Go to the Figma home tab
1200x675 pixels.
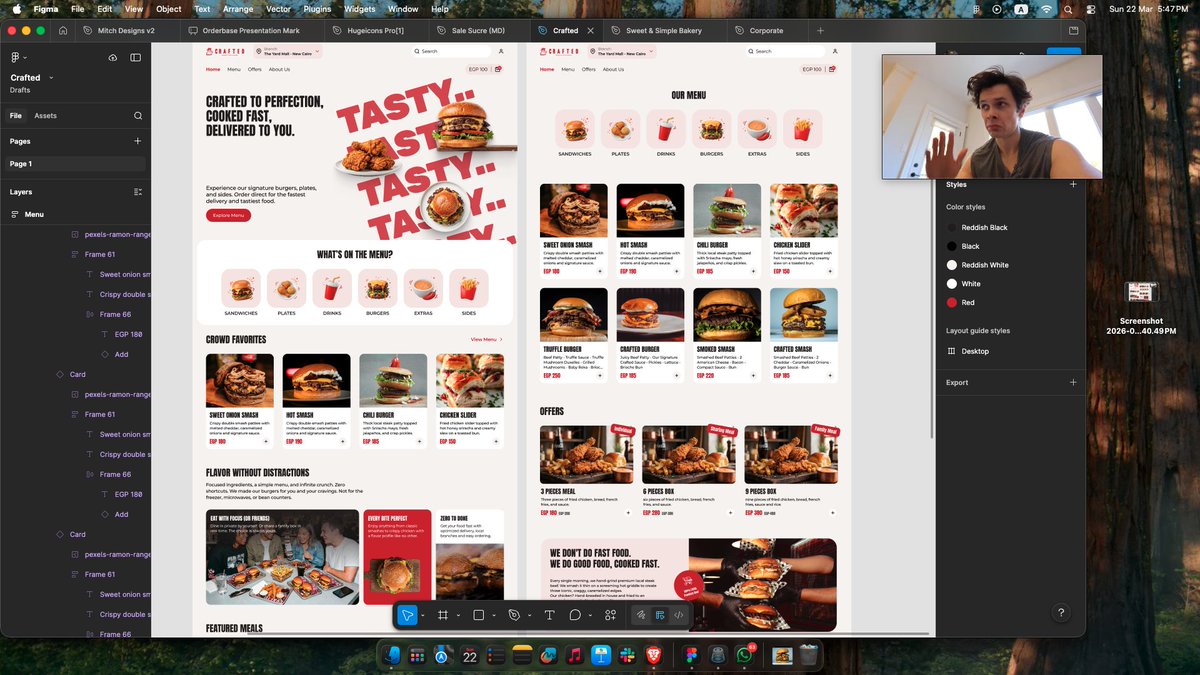tap(63, 31)
